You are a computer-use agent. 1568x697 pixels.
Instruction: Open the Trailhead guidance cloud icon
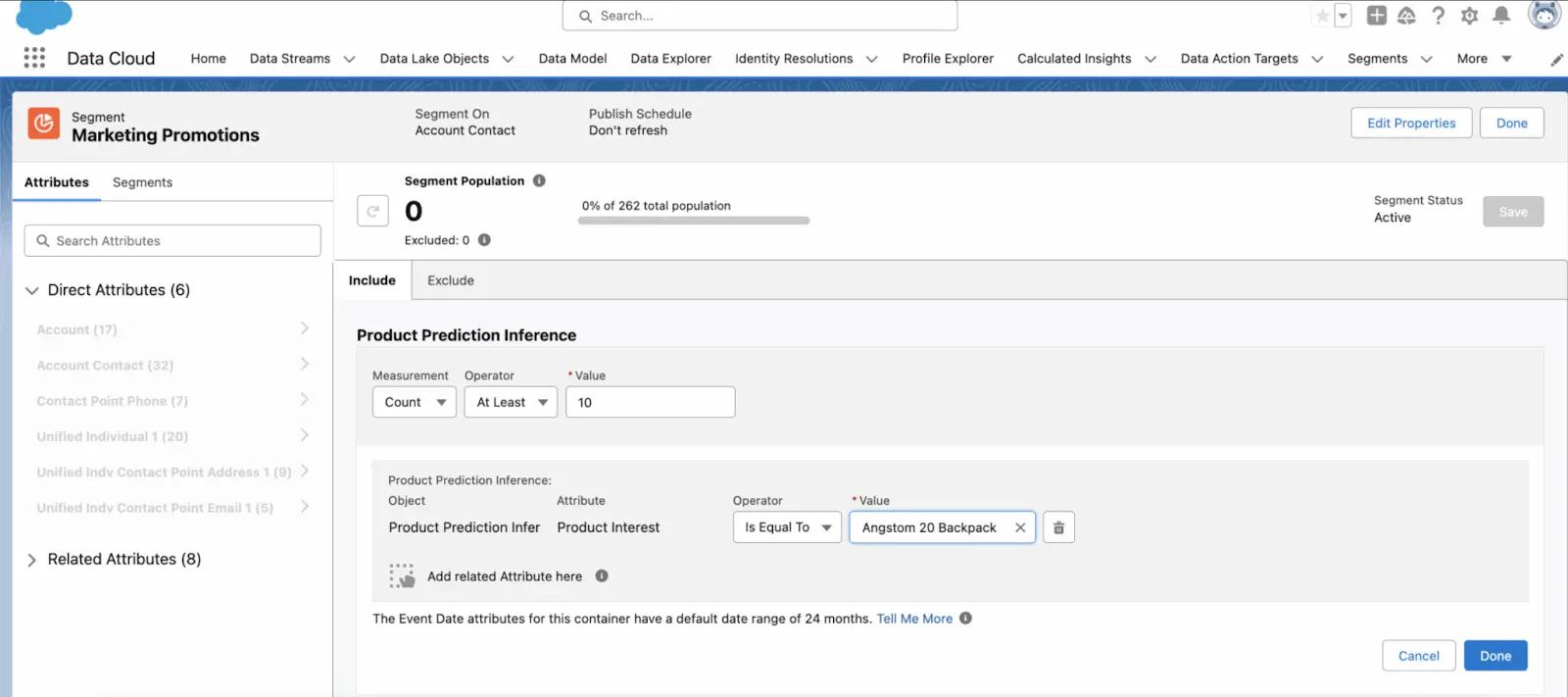[x=1406, y=16]
